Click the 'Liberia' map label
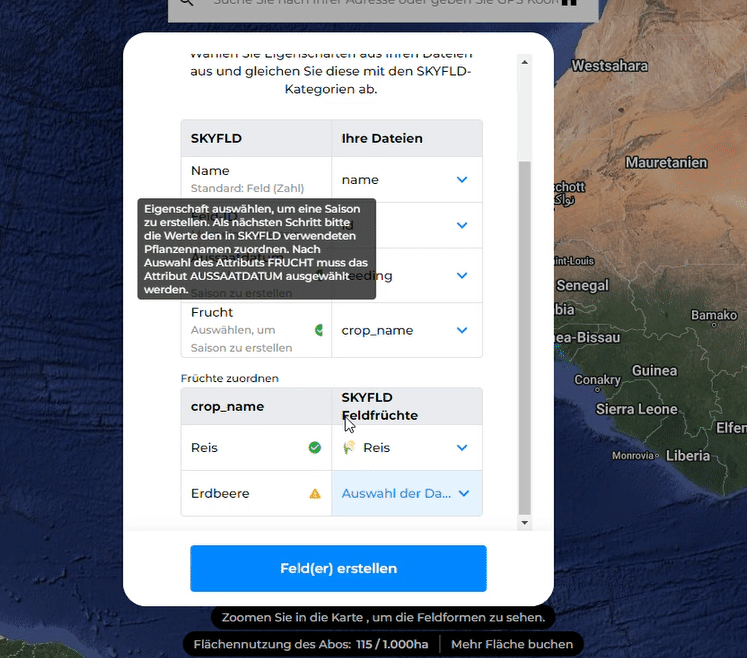 tap(688, 456)
